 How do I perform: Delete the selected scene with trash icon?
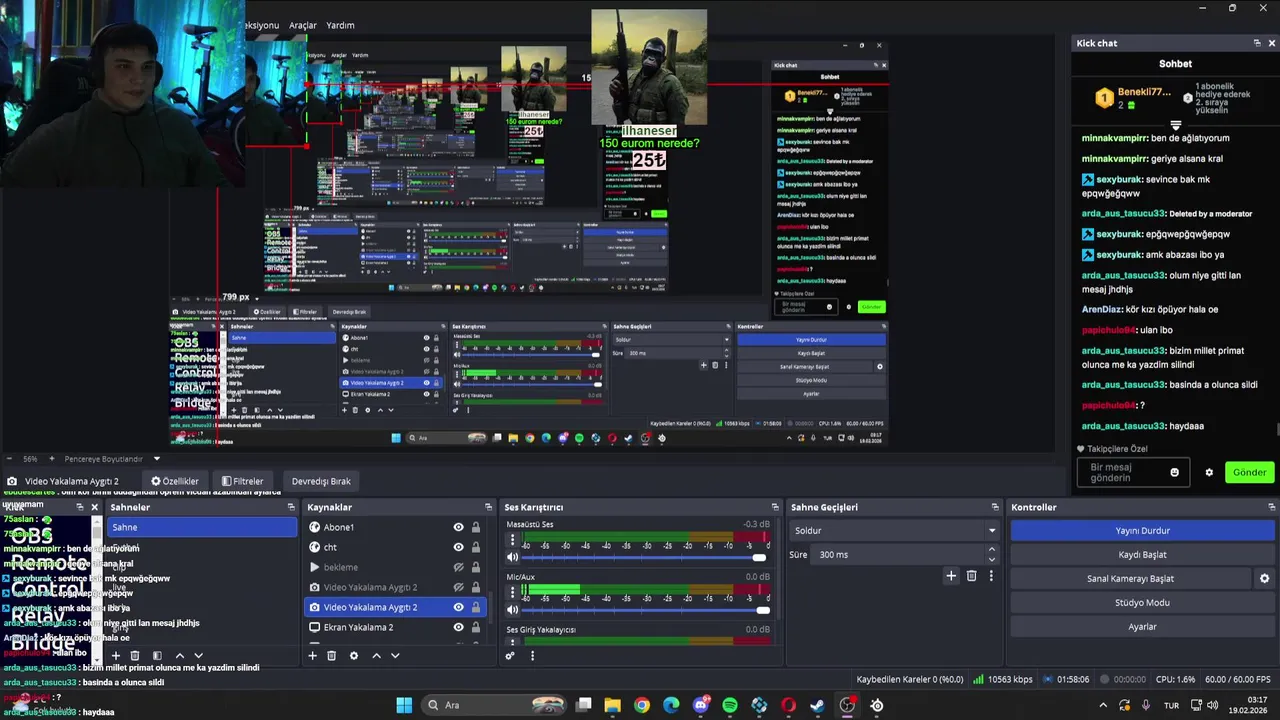pyautogui.click(x=135, y=656)
